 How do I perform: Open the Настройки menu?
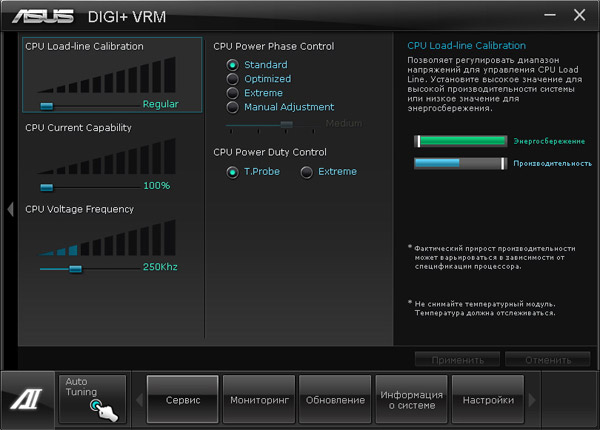click(x=488, y=399)
